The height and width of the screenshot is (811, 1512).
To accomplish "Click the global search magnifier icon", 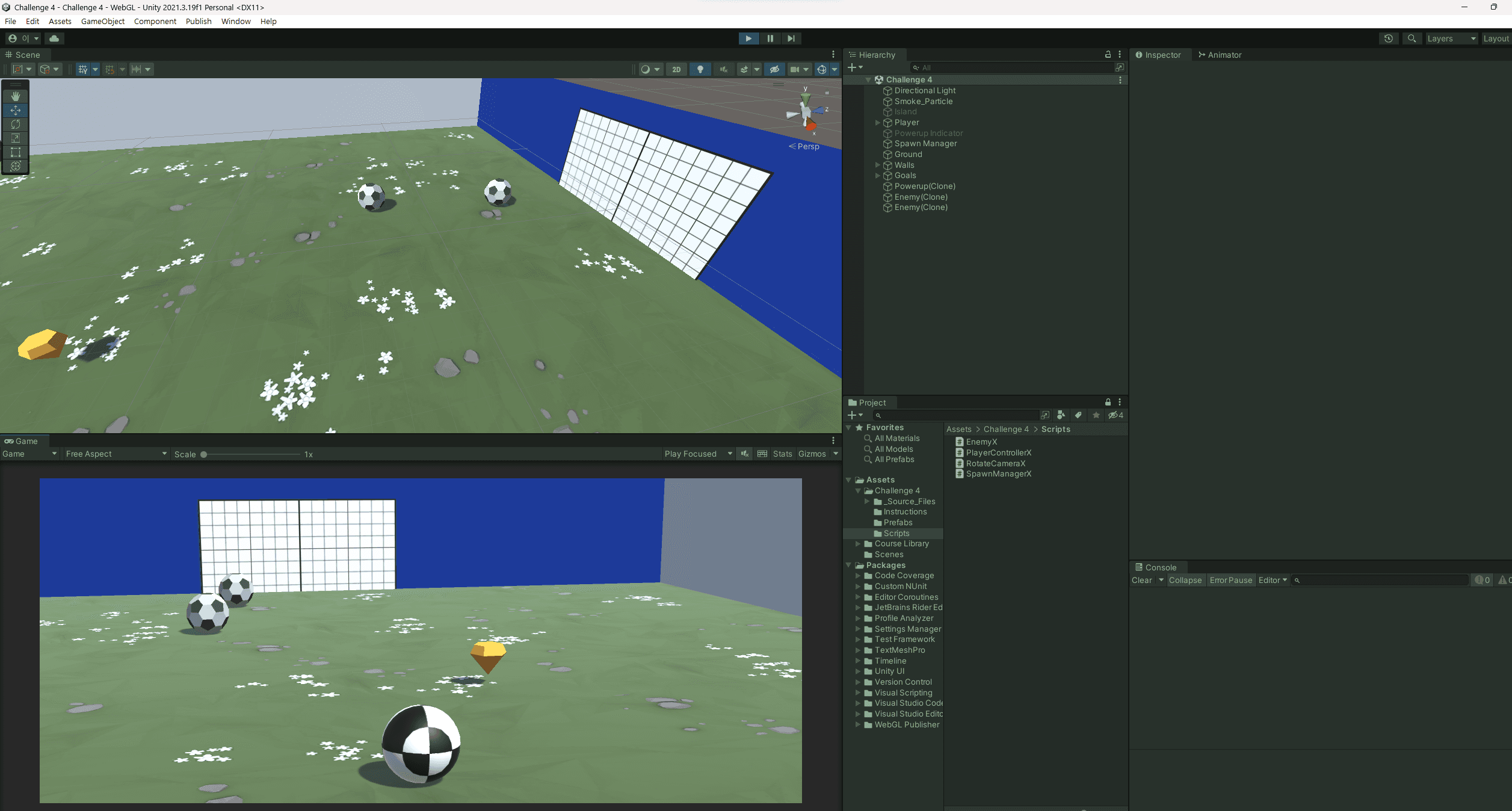I will coord(1412,39).
